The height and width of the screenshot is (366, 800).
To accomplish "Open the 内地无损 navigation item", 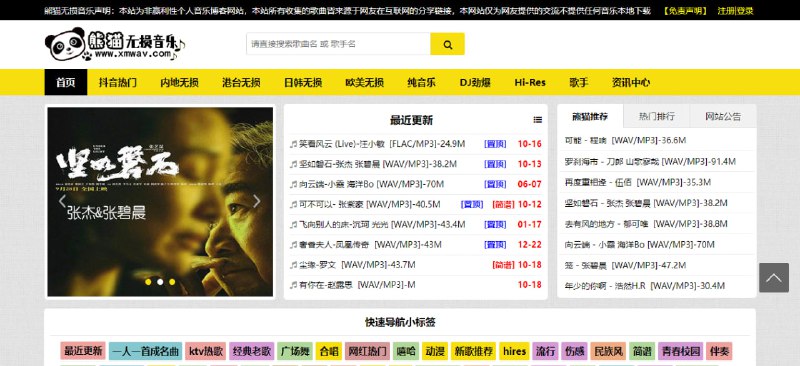I will click(x=179, y=82).
